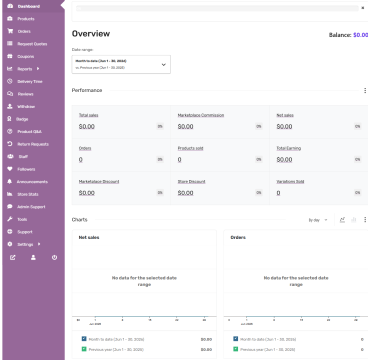Click the Delivery Time clock icon

point(10,81)
